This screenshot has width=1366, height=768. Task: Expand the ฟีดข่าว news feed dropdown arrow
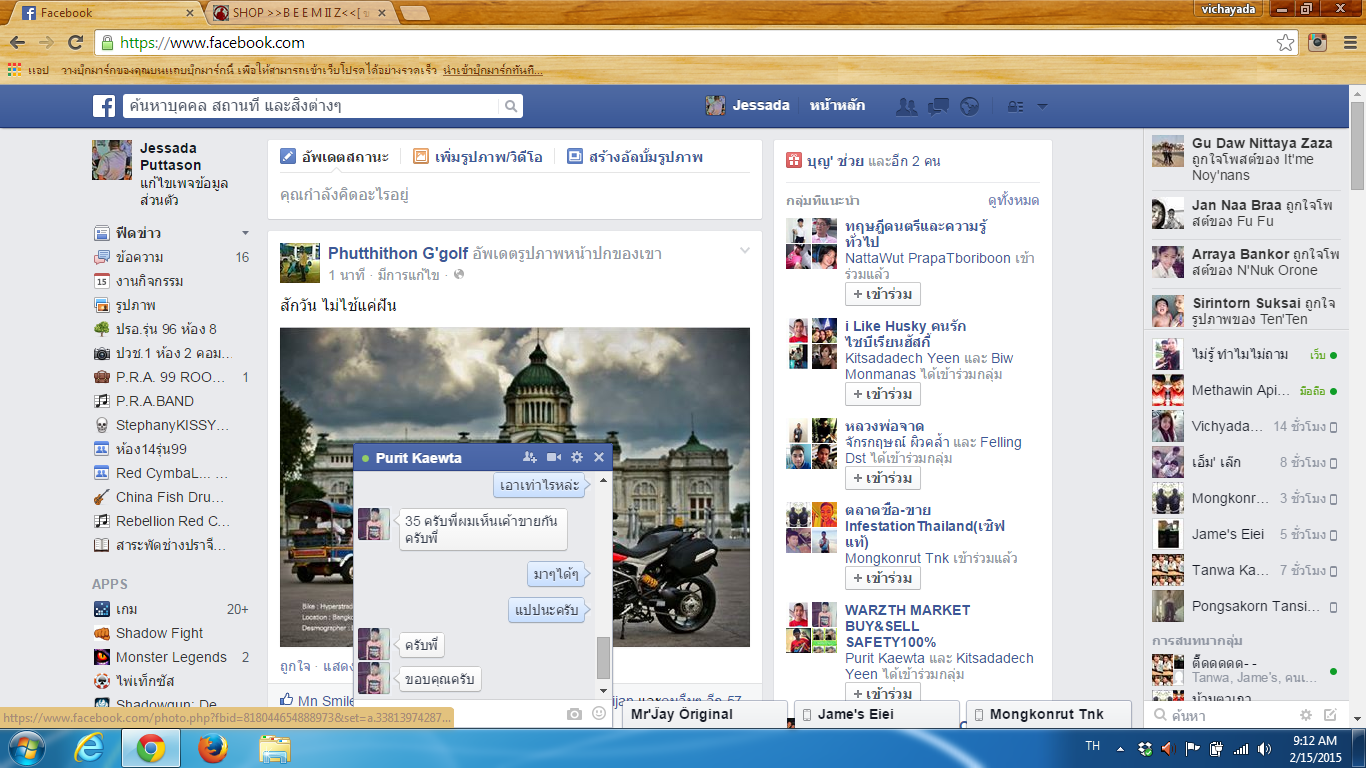pos(245,233)
